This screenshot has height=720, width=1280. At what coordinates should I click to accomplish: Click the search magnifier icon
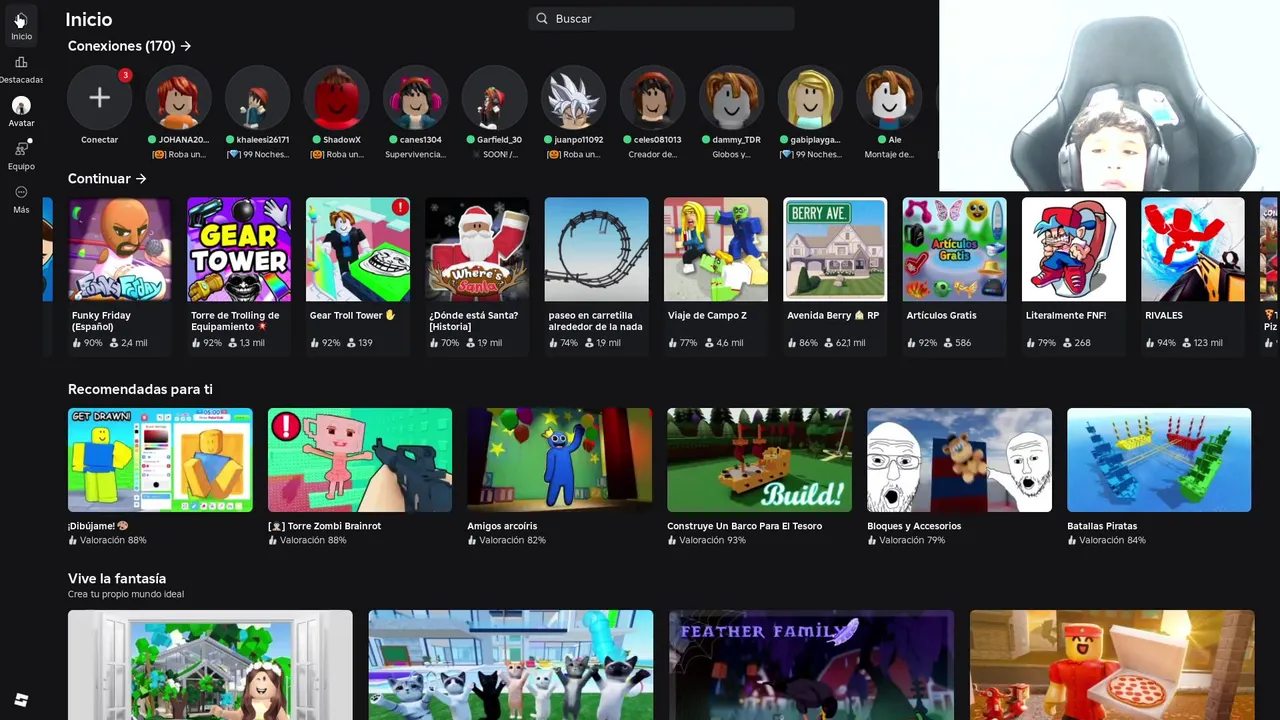pyautogui.click(x=542, y=18)
